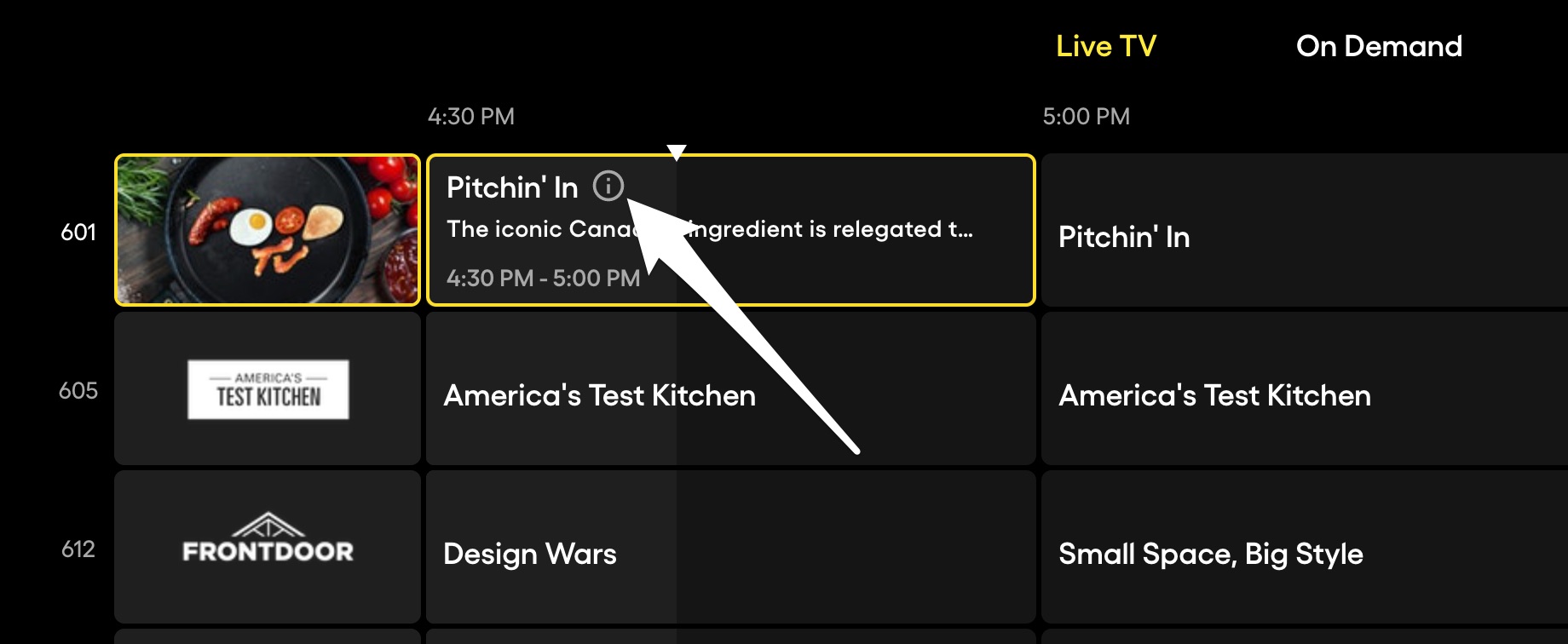1568x644 pixels.
Task: Open info for Pitchin' In program
Action: pyautogui.click(x=608, y=186)
